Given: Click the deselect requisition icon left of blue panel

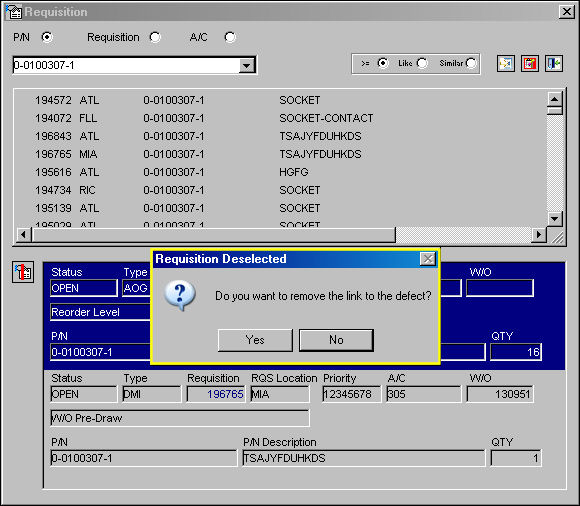Looking at the screenshot, I should pos(23,272).
